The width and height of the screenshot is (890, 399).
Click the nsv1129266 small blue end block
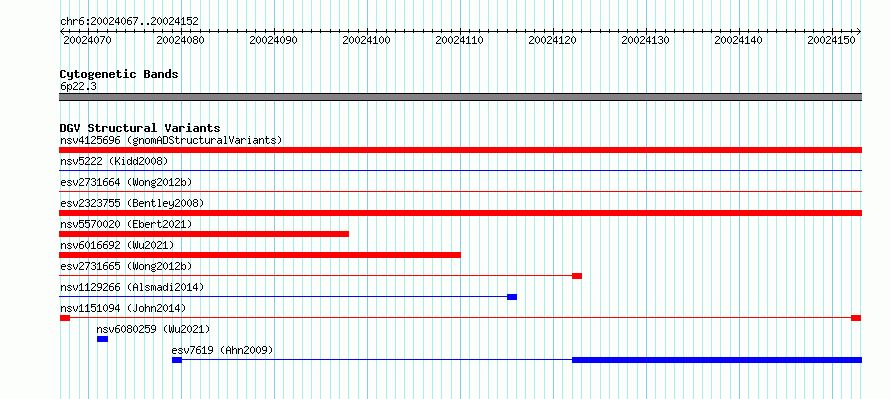click(x=512, y=297)
